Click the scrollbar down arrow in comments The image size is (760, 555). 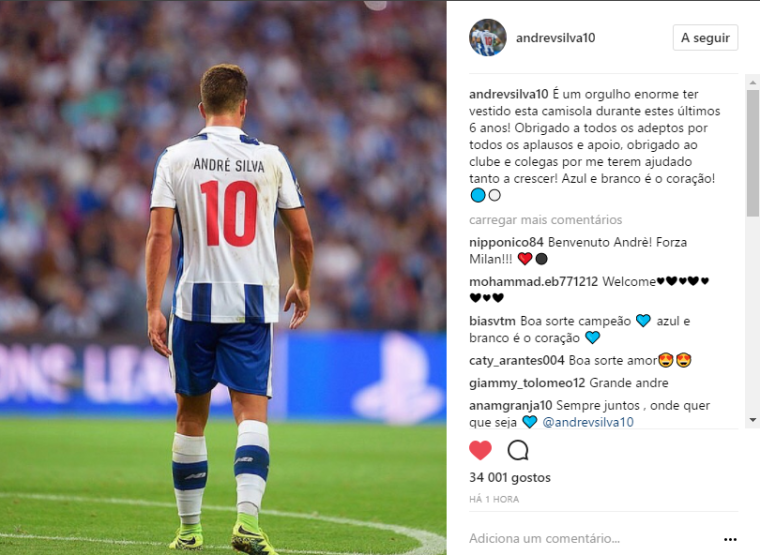(x=752, y=420)
